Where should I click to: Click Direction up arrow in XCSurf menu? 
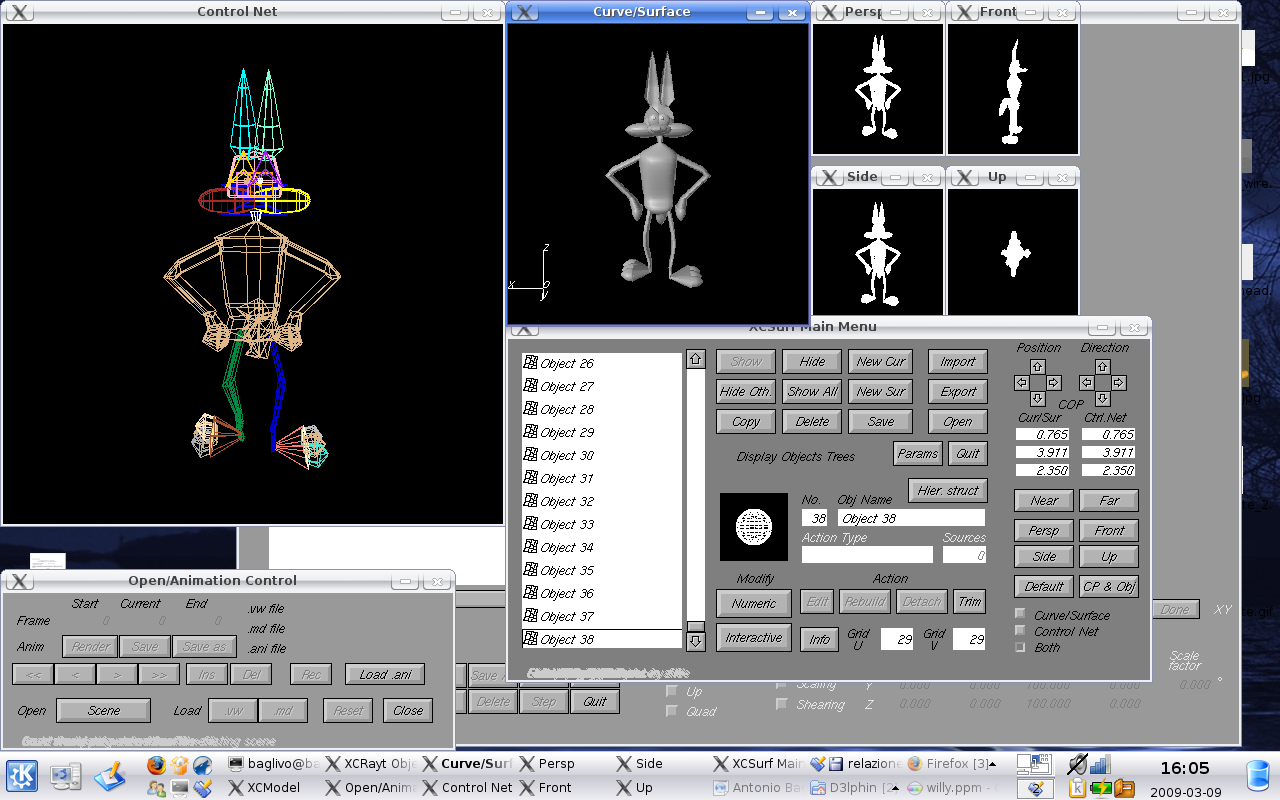[1102, 367]
